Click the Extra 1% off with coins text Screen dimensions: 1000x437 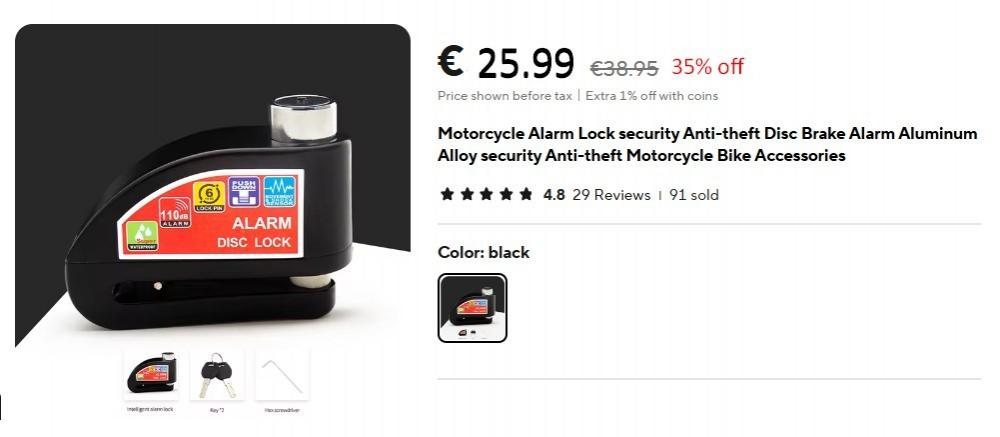(652, 96)
